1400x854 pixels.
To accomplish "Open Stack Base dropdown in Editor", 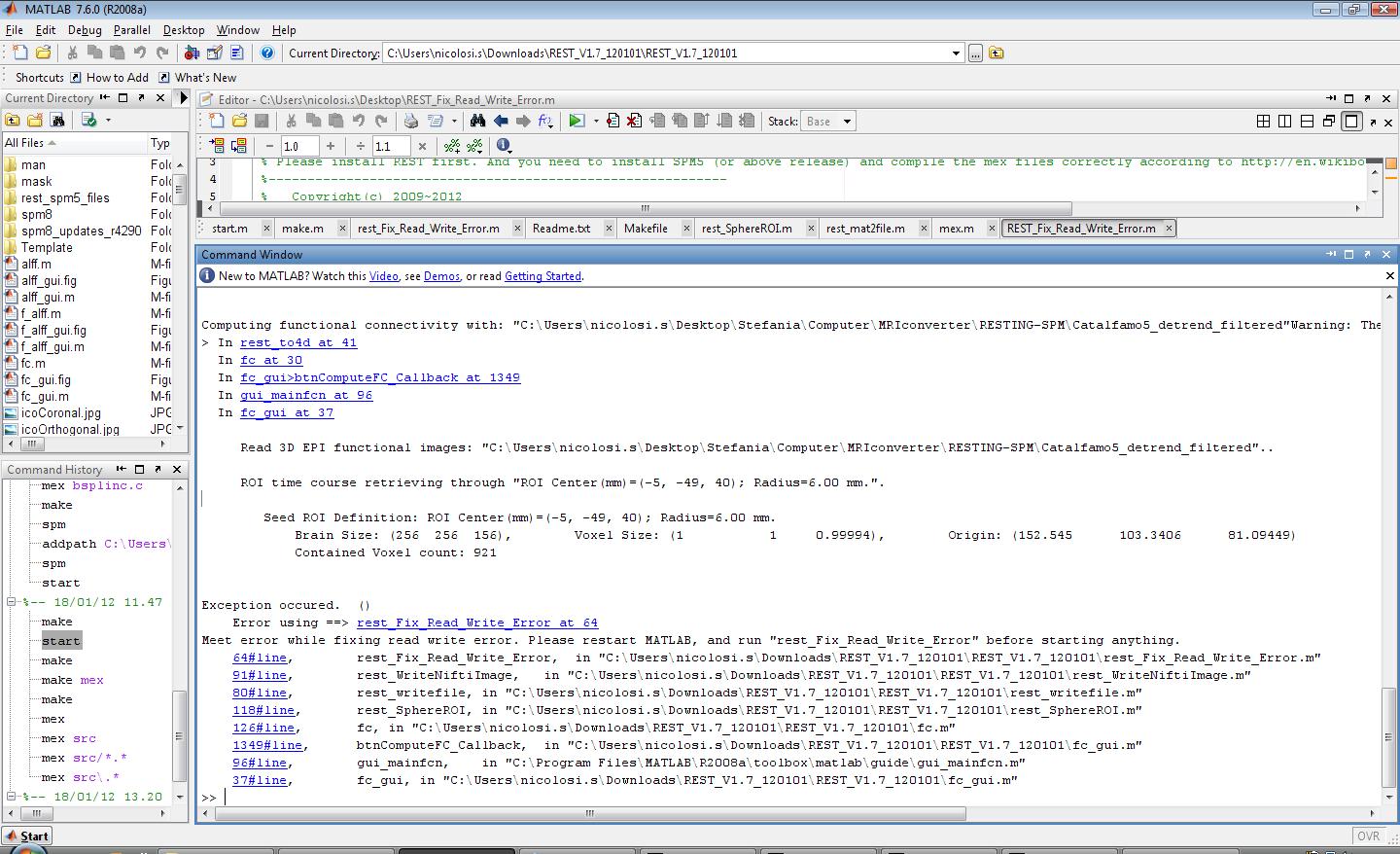I will (847, 122).
